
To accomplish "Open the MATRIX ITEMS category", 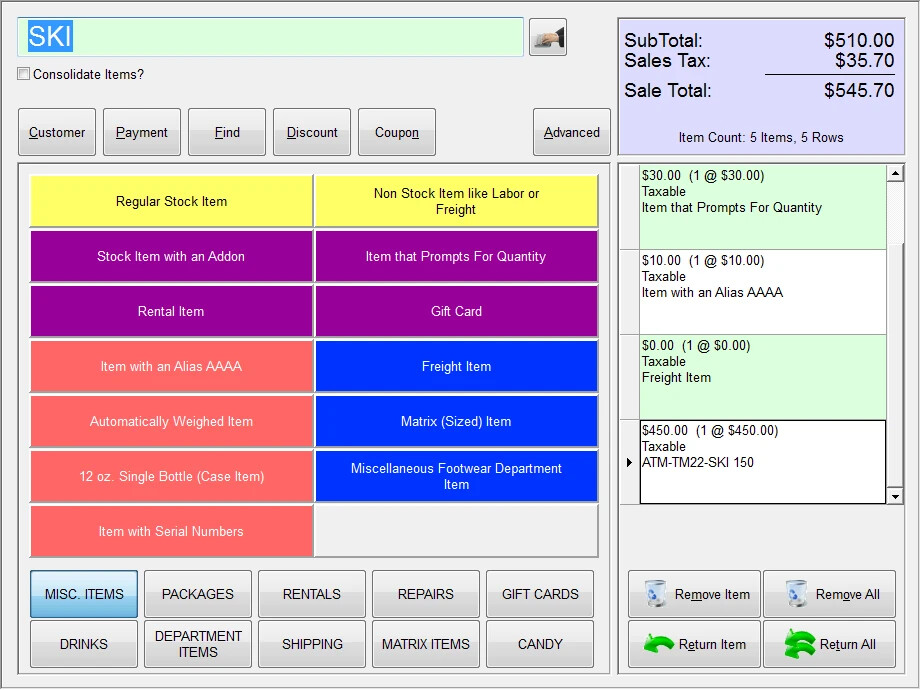I will tap(426, 644).
